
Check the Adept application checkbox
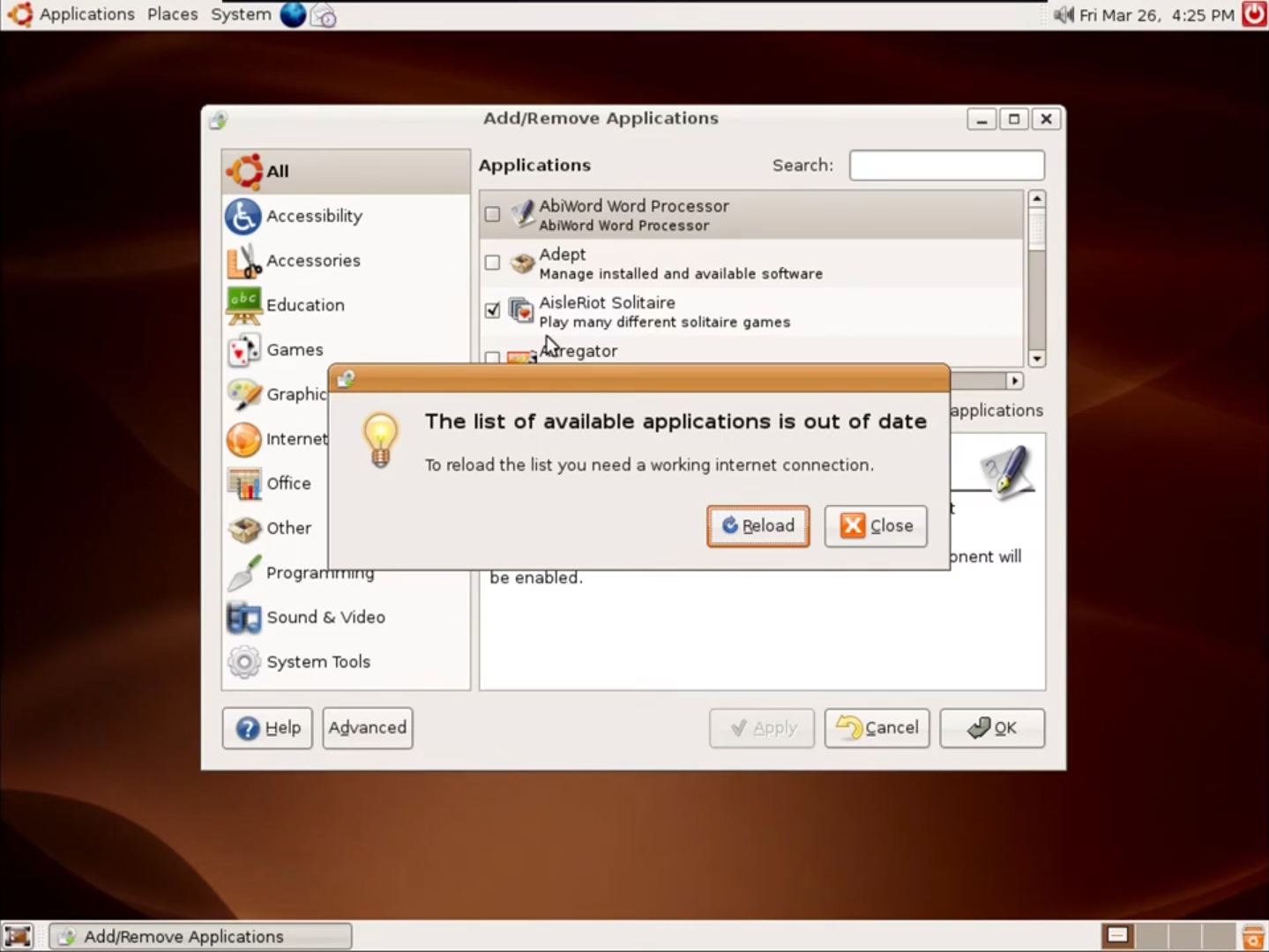(493, 263)
